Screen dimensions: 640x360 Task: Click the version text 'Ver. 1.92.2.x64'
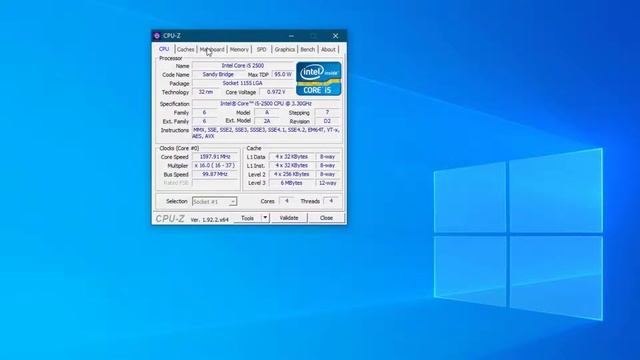210,220
